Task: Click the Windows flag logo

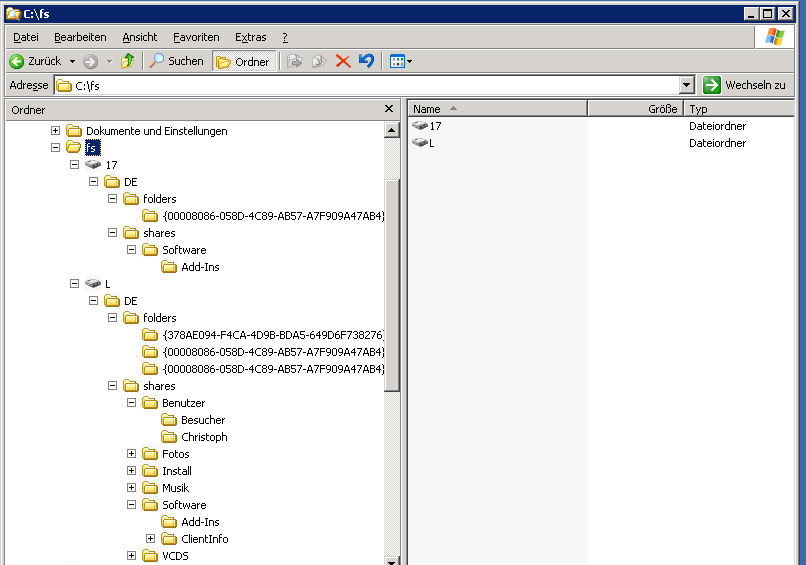Action: click(775, 37)
